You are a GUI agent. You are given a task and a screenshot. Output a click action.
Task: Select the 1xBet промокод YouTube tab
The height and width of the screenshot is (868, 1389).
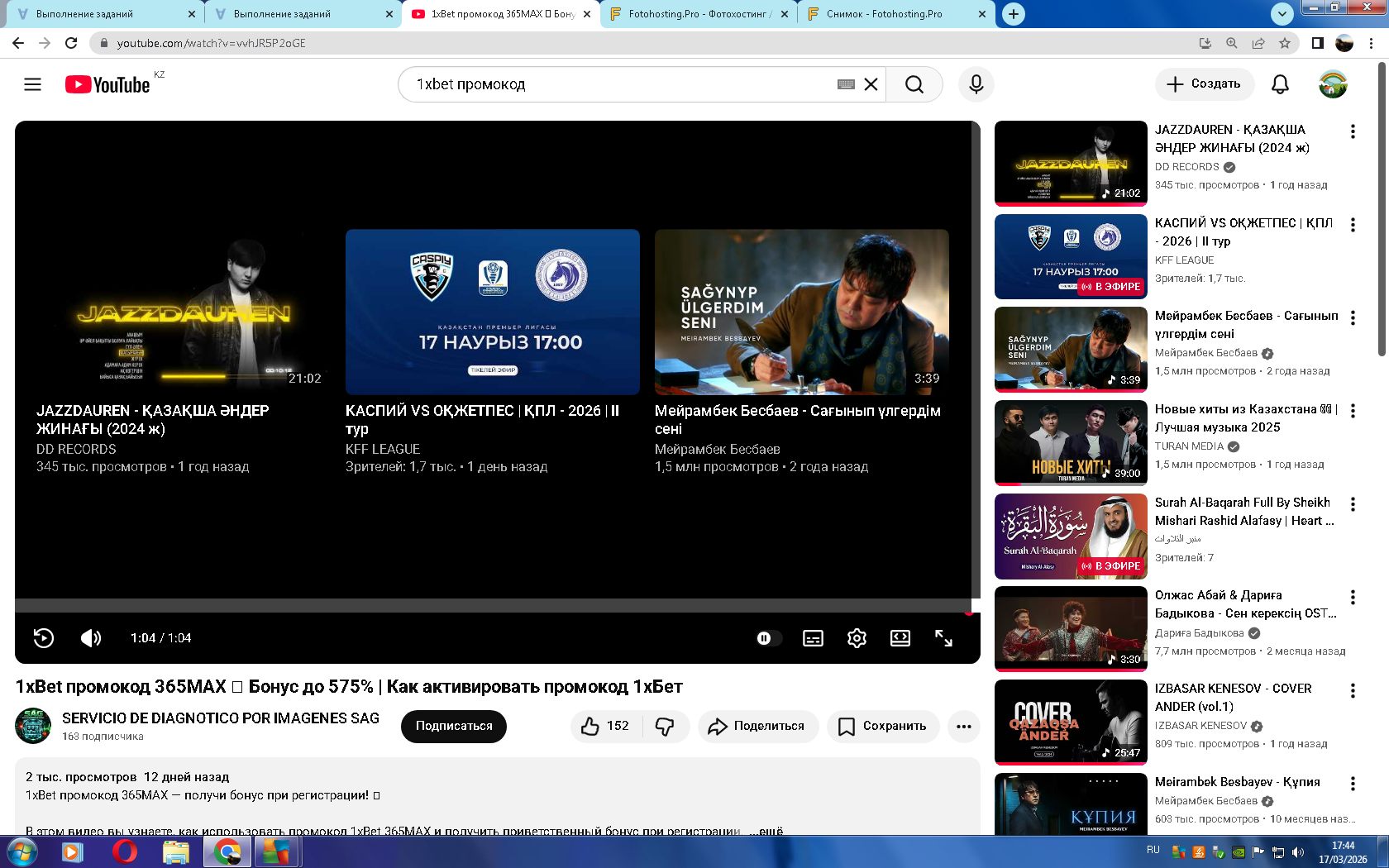tap(499, 14)
